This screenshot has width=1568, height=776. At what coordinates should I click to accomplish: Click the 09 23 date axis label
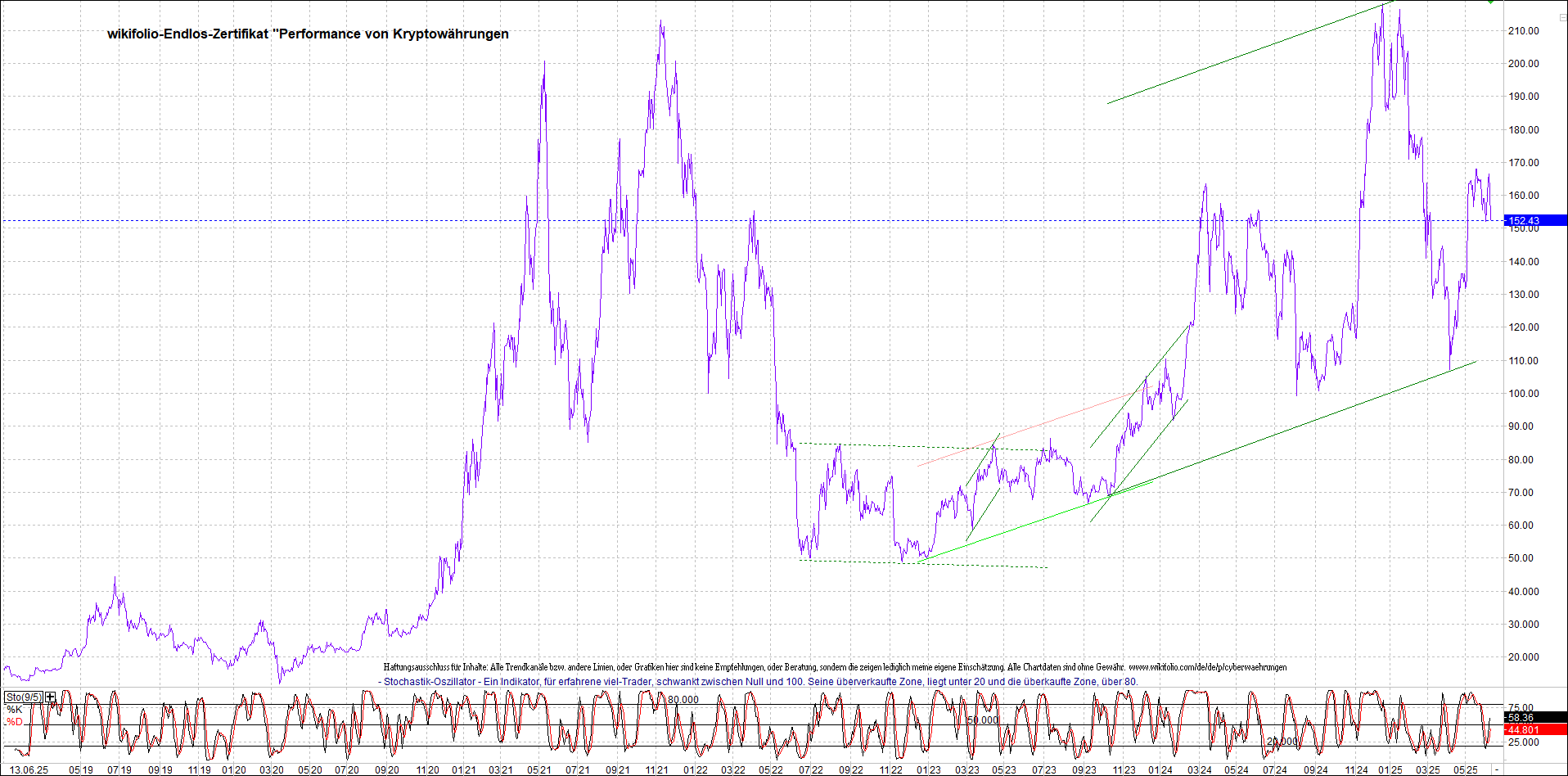[x=1084, y=770]
